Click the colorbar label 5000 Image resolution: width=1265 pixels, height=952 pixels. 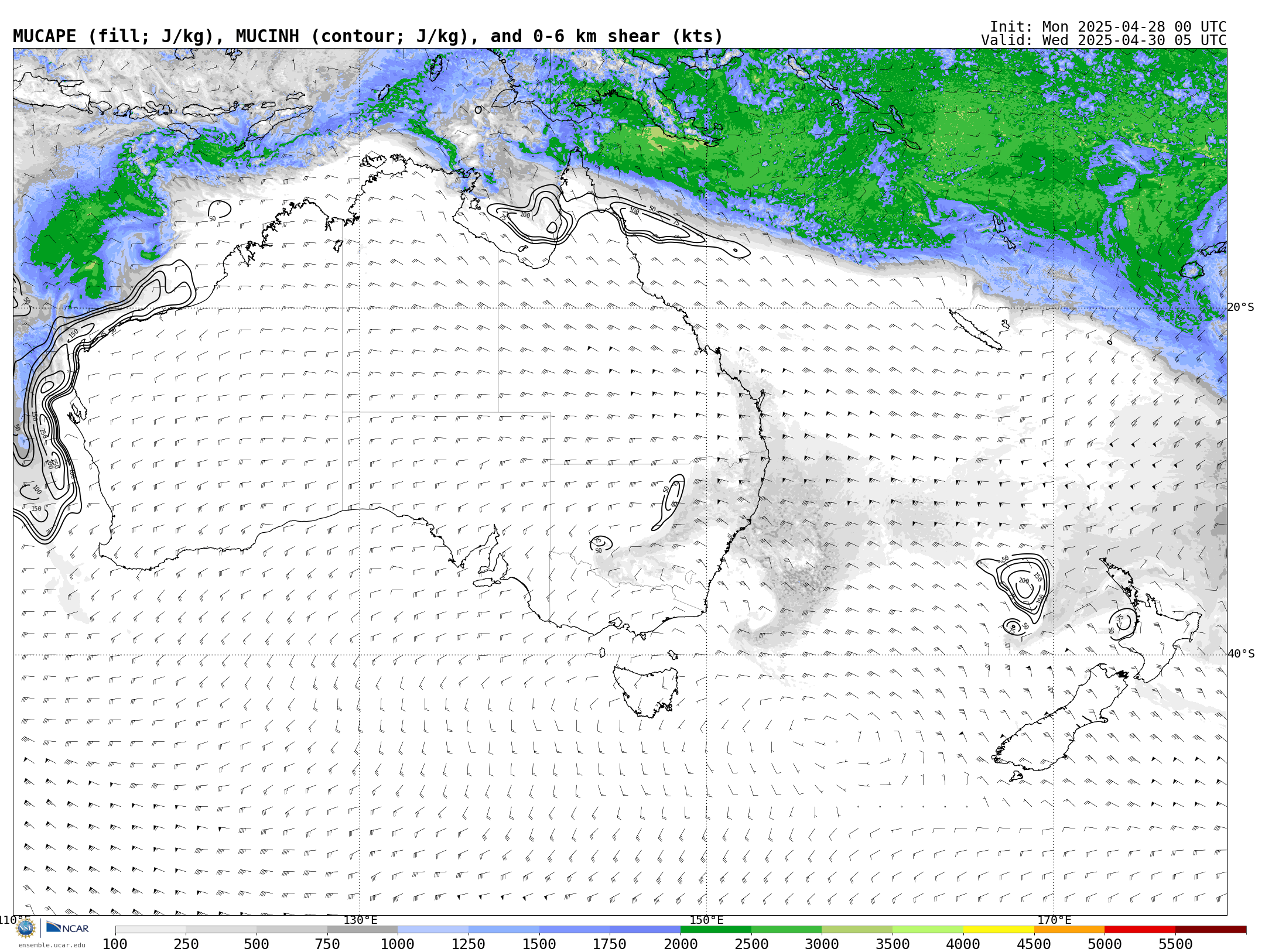point(1105,944)
